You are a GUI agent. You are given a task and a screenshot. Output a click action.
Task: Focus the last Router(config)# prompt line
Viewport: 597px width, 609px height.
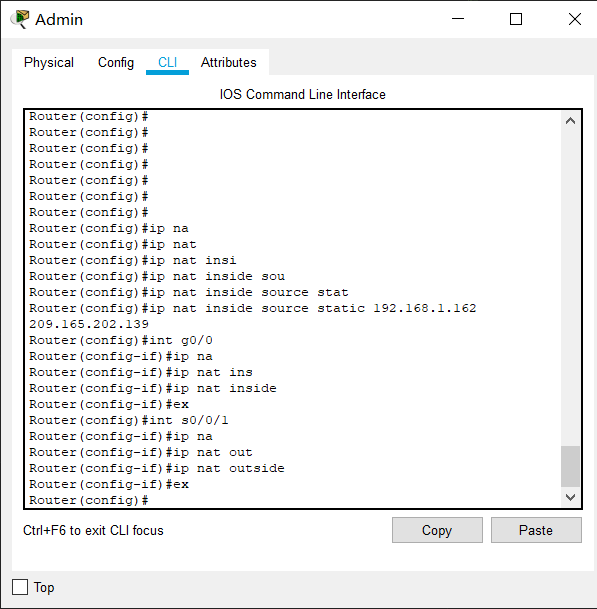[89, 500]
